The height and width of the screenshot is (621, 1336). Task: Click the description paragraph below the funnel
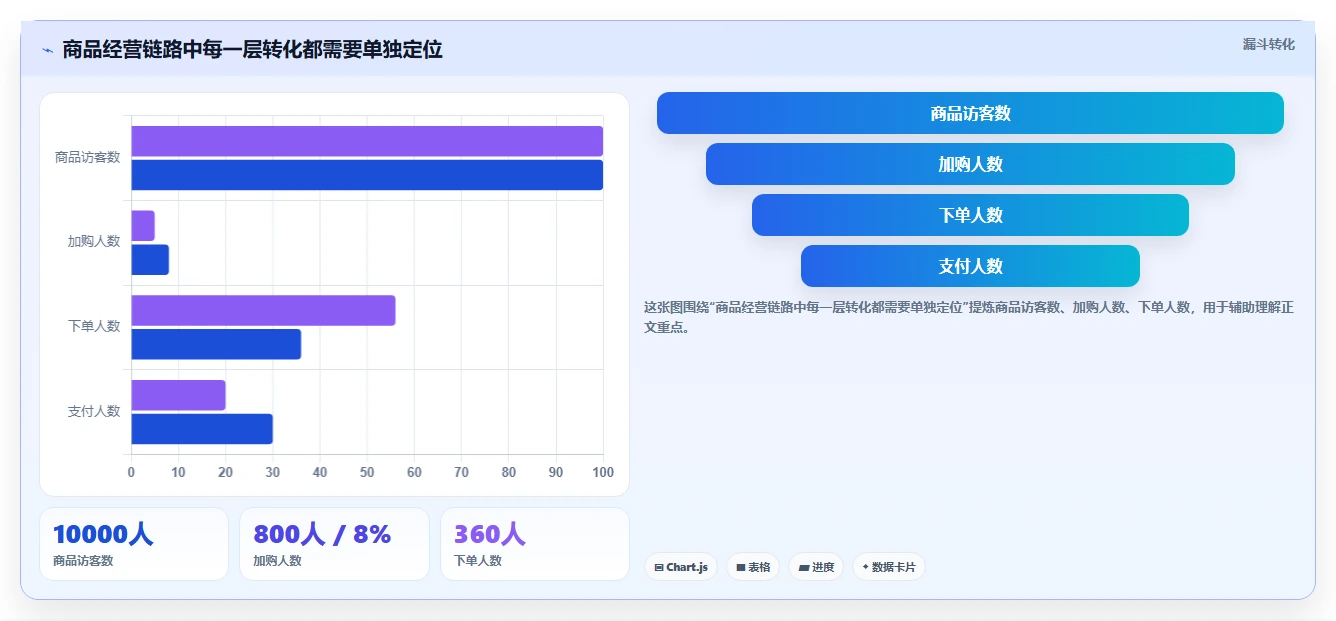(968, 317)
